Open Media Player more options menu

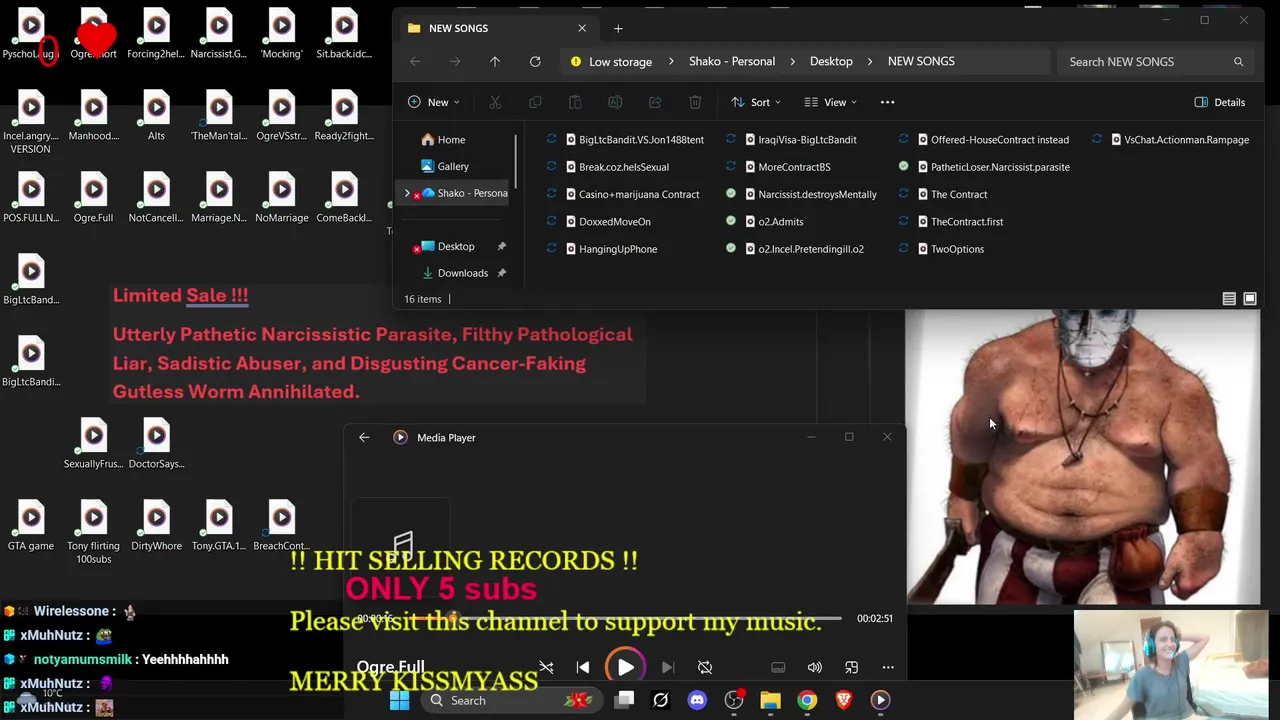point(888,667)
